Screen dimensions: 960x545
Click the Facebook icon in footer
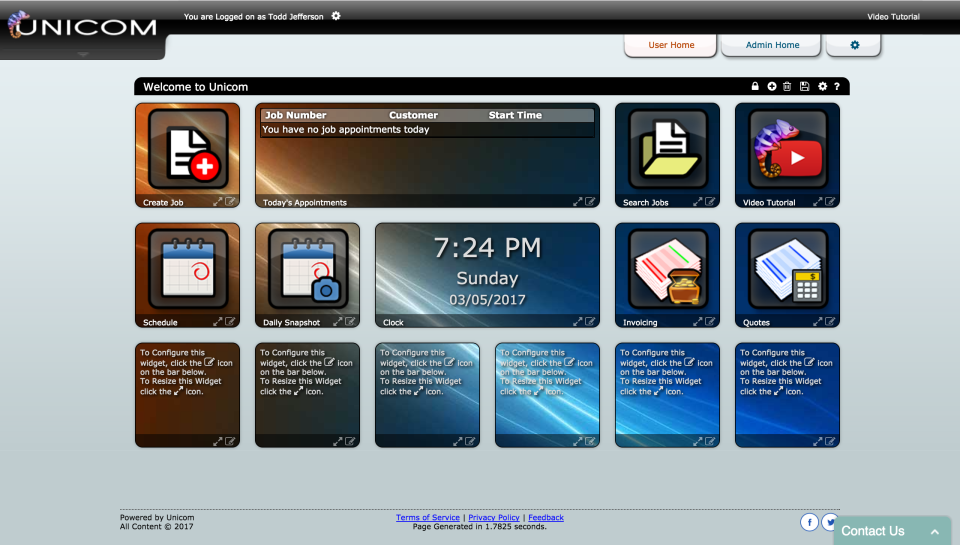809,522
